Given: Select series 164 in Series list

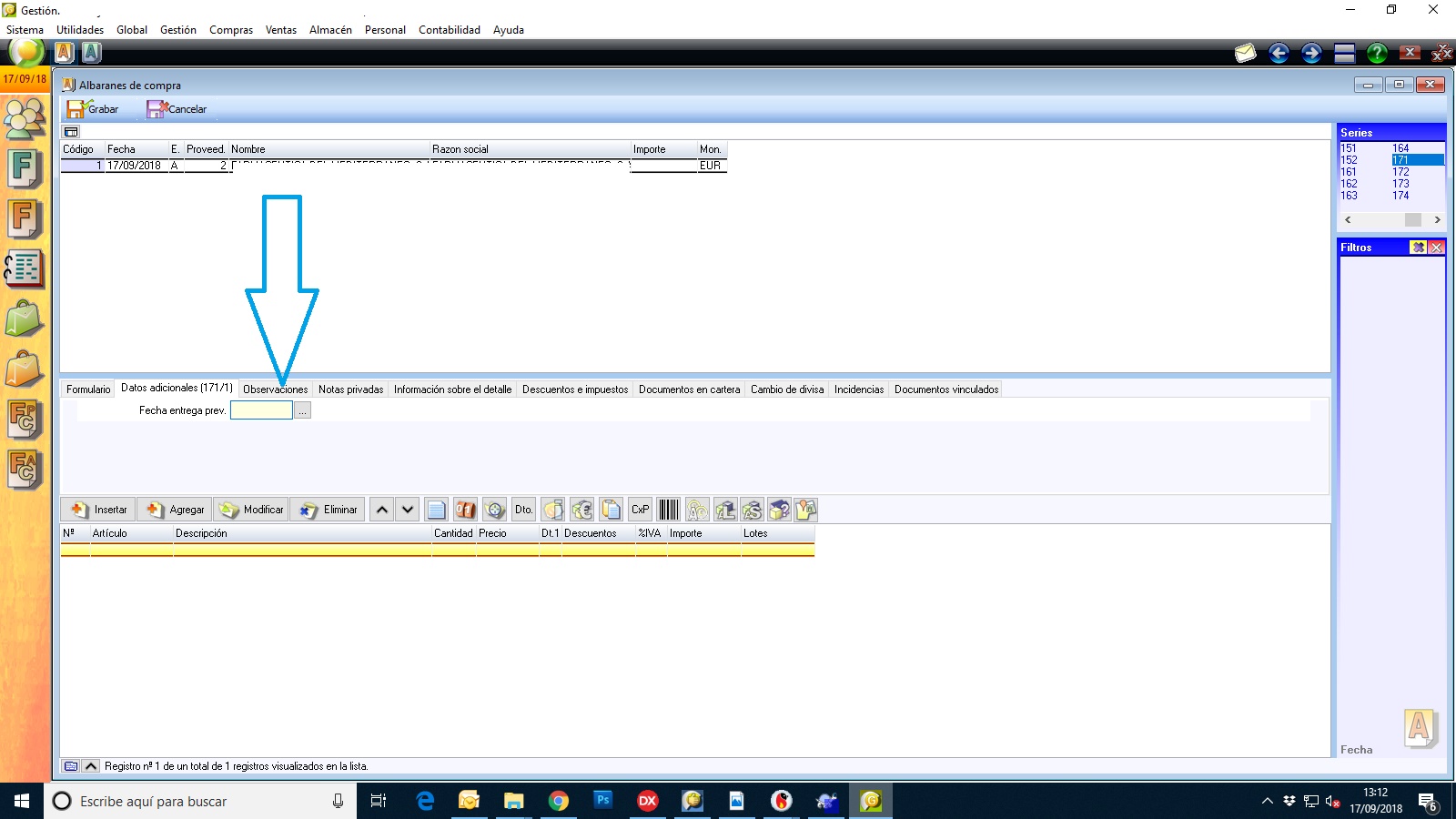Looking at the screenshot, I should (x=1400, y=148).
